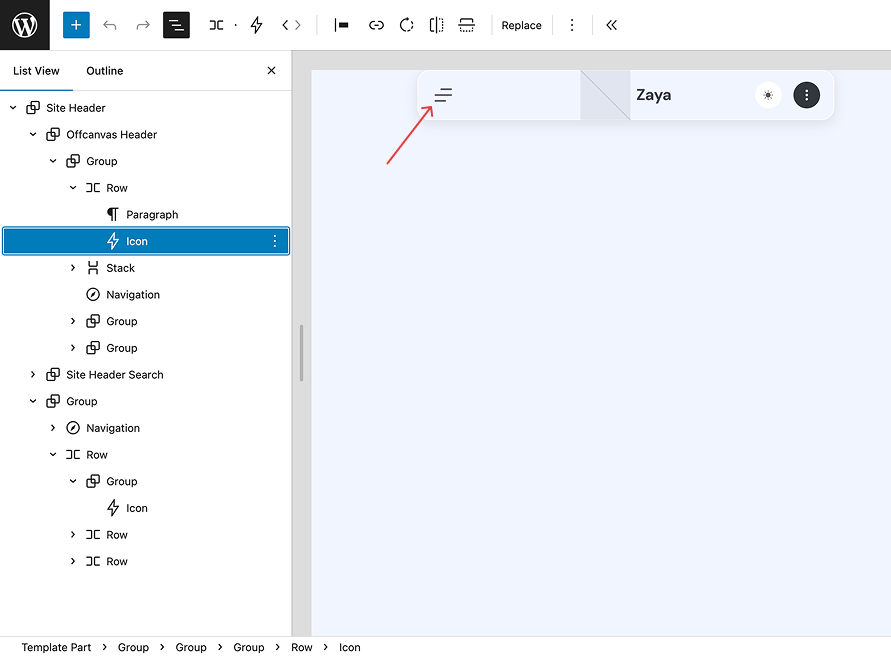Click the sidebar resize scrollbar handle
The height and width of the screenshot is (657, 891).
[x=301, y=353]
